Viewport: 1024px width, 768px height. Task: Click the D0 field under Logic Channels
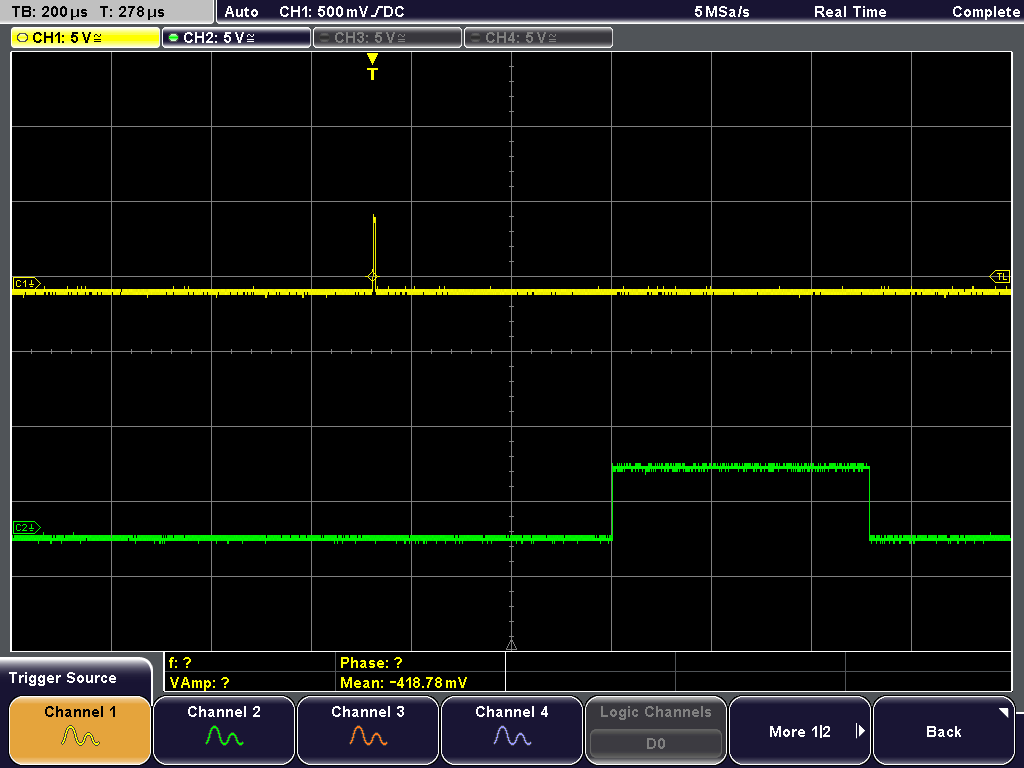click(x=656, y=743)
